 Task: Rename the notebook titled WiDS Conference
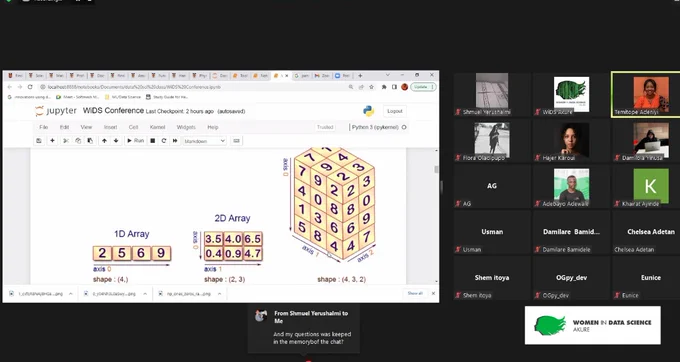pos(113,111)
